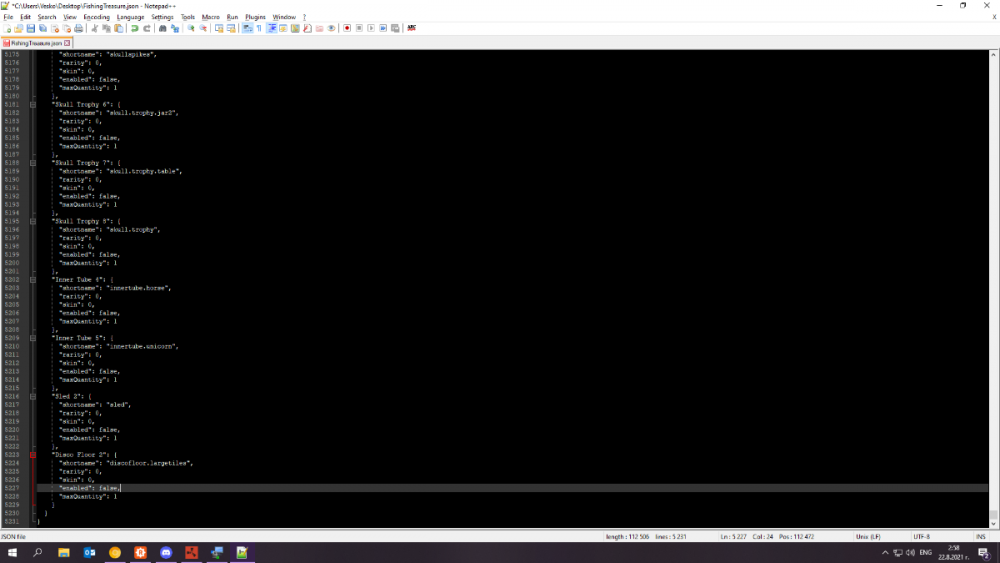Click the Undo toolbar icon

coord(134,28)
